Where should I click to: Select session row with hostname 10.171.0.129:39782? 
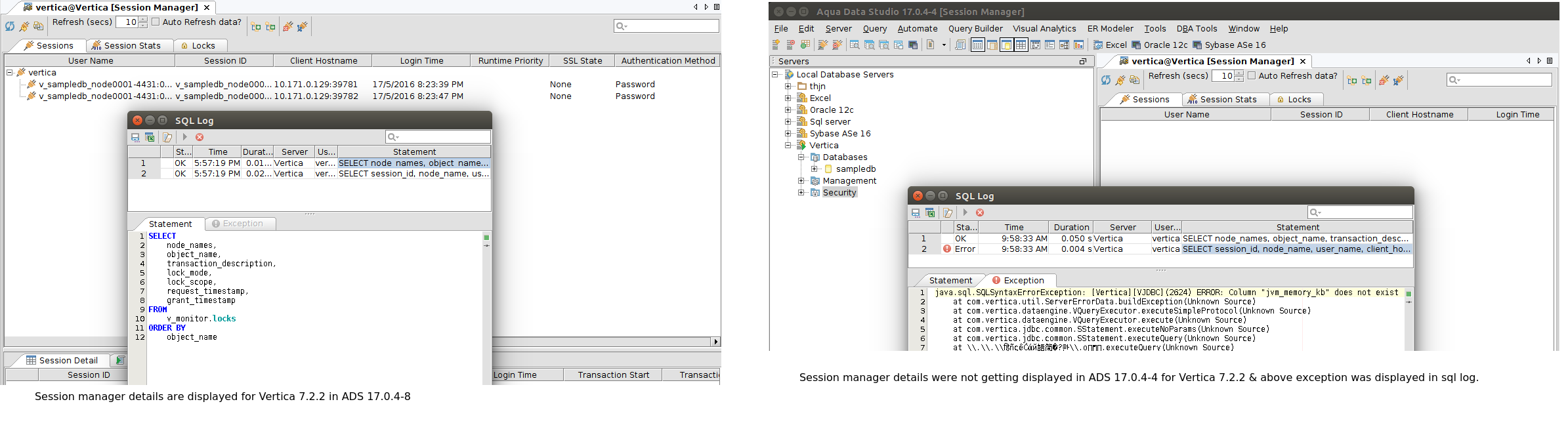[x=362, y=96]
